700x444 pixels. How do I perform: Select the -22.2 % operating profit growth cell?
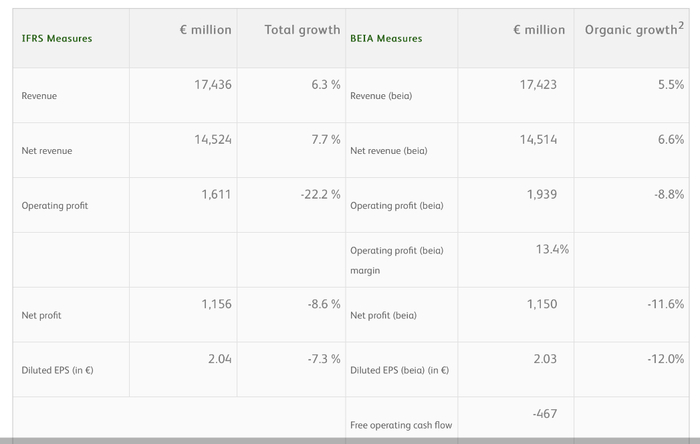[320, 194]
